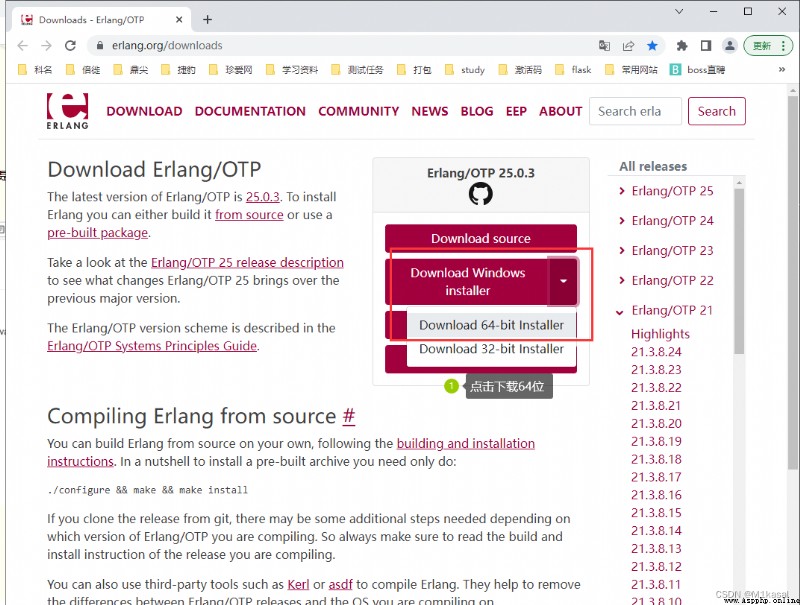This screenshot has width=800, height=605.
Task: Open the boss bookmark
Action: [697, 69]
